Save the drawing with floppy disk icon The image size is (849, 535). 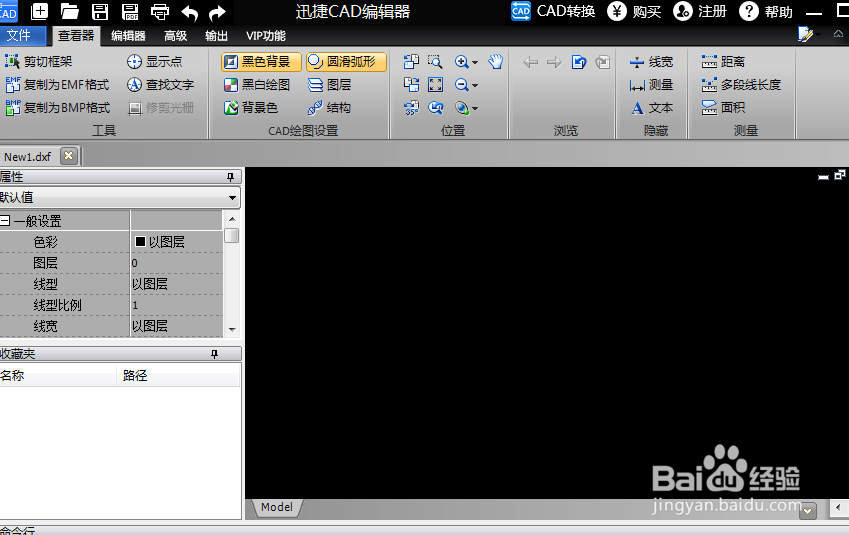pos(100,11)
